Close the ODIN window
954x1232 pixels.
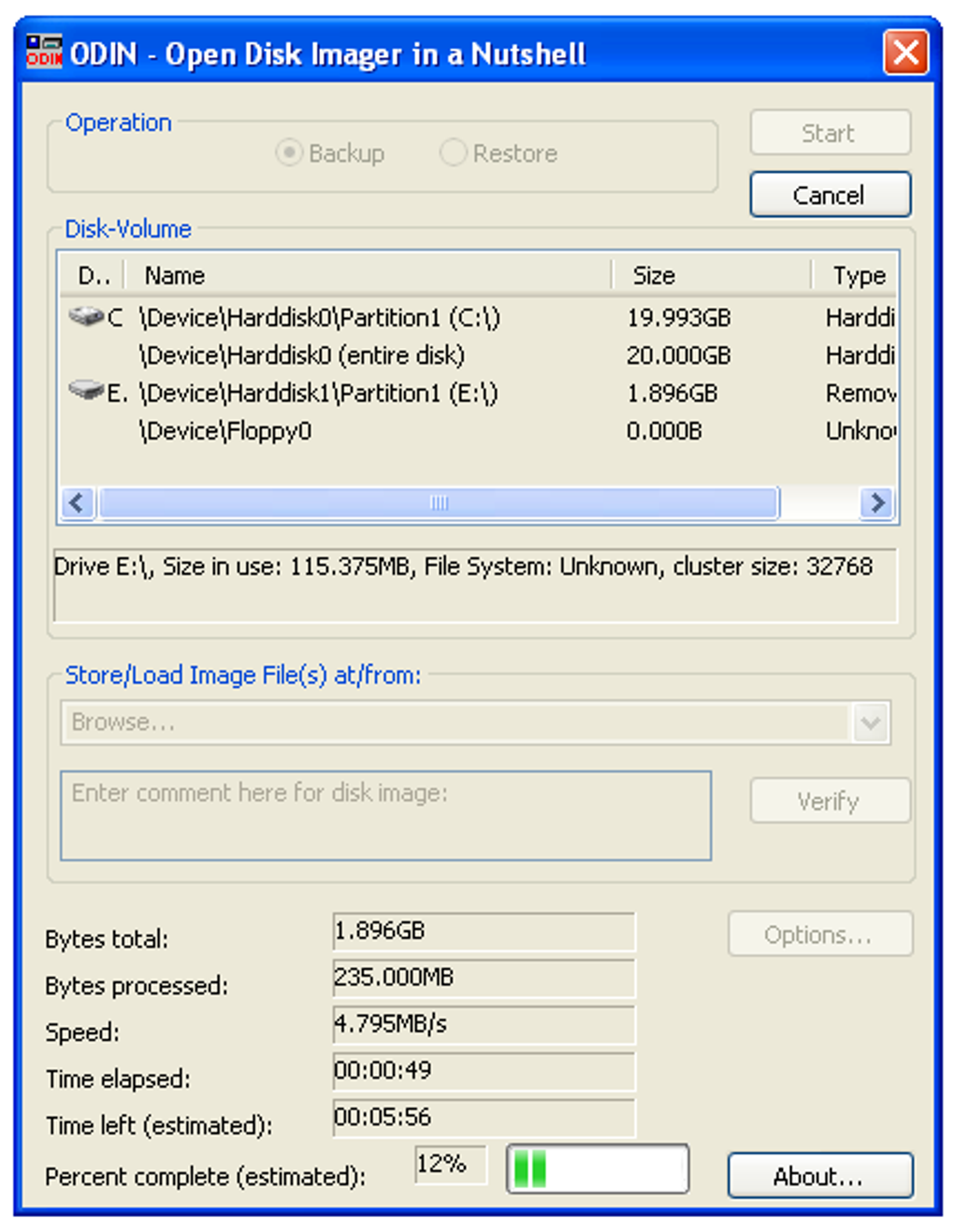(905, 52)
